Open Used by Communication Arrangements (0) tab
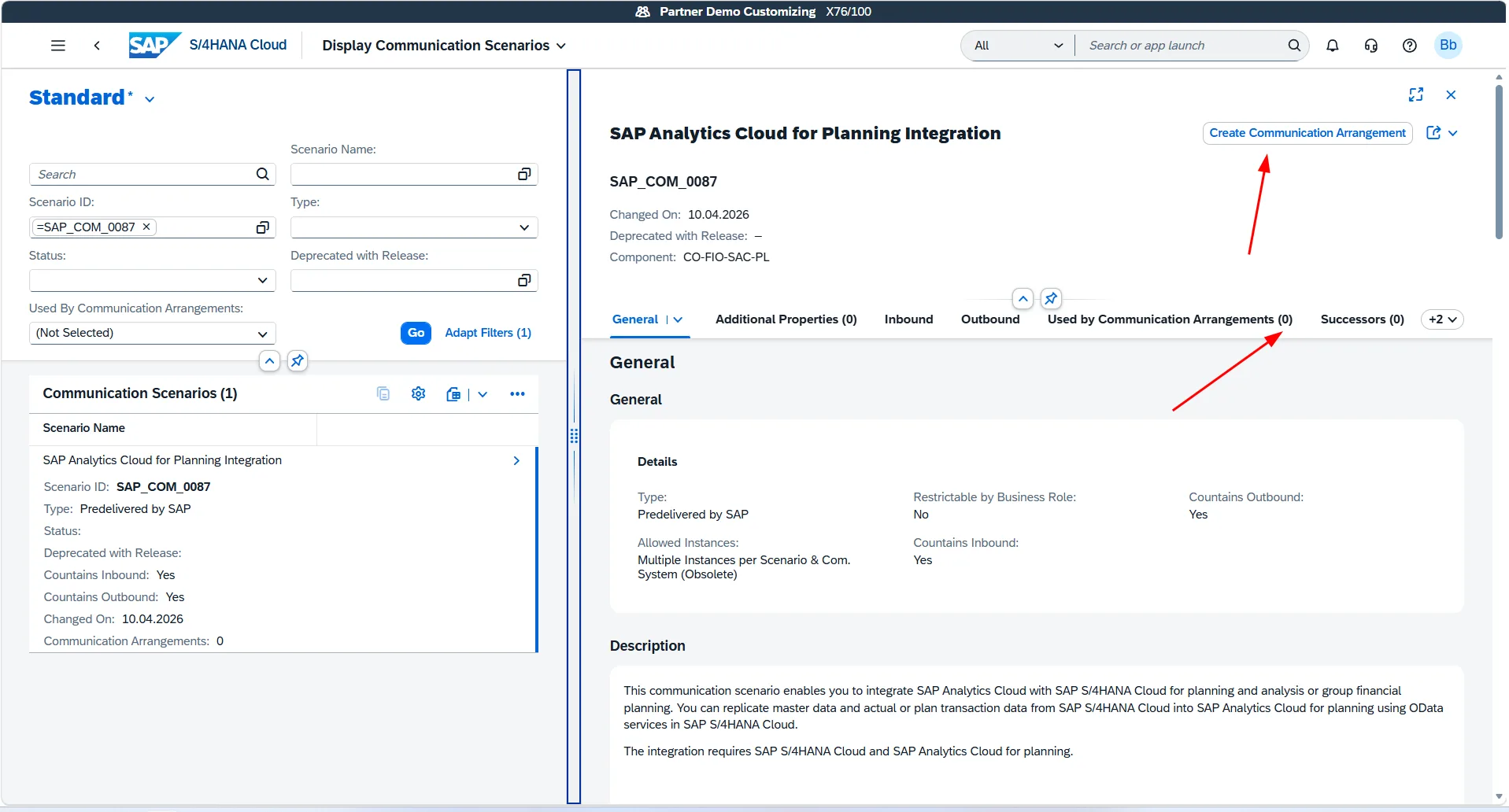This screenshot has width=1509, height=812. [x=1170, y=319]
